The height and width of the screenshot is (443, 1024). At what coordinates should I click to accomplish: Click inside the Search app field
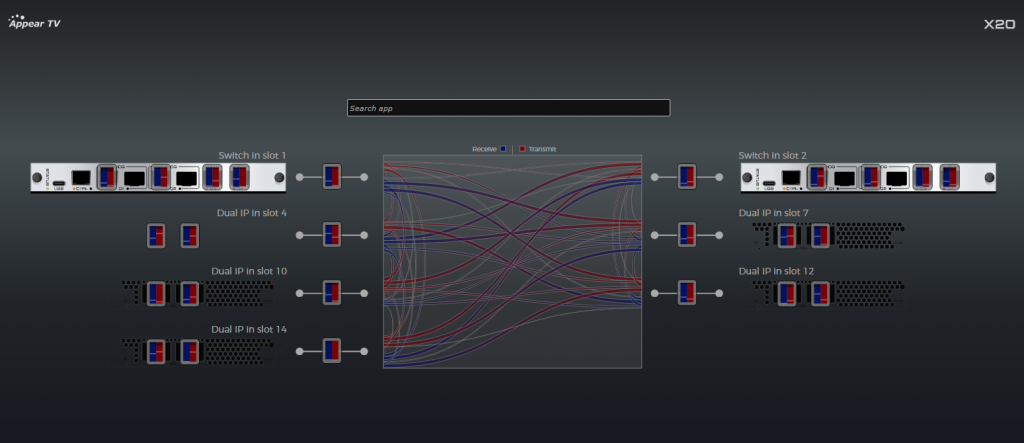pos(508,108)
